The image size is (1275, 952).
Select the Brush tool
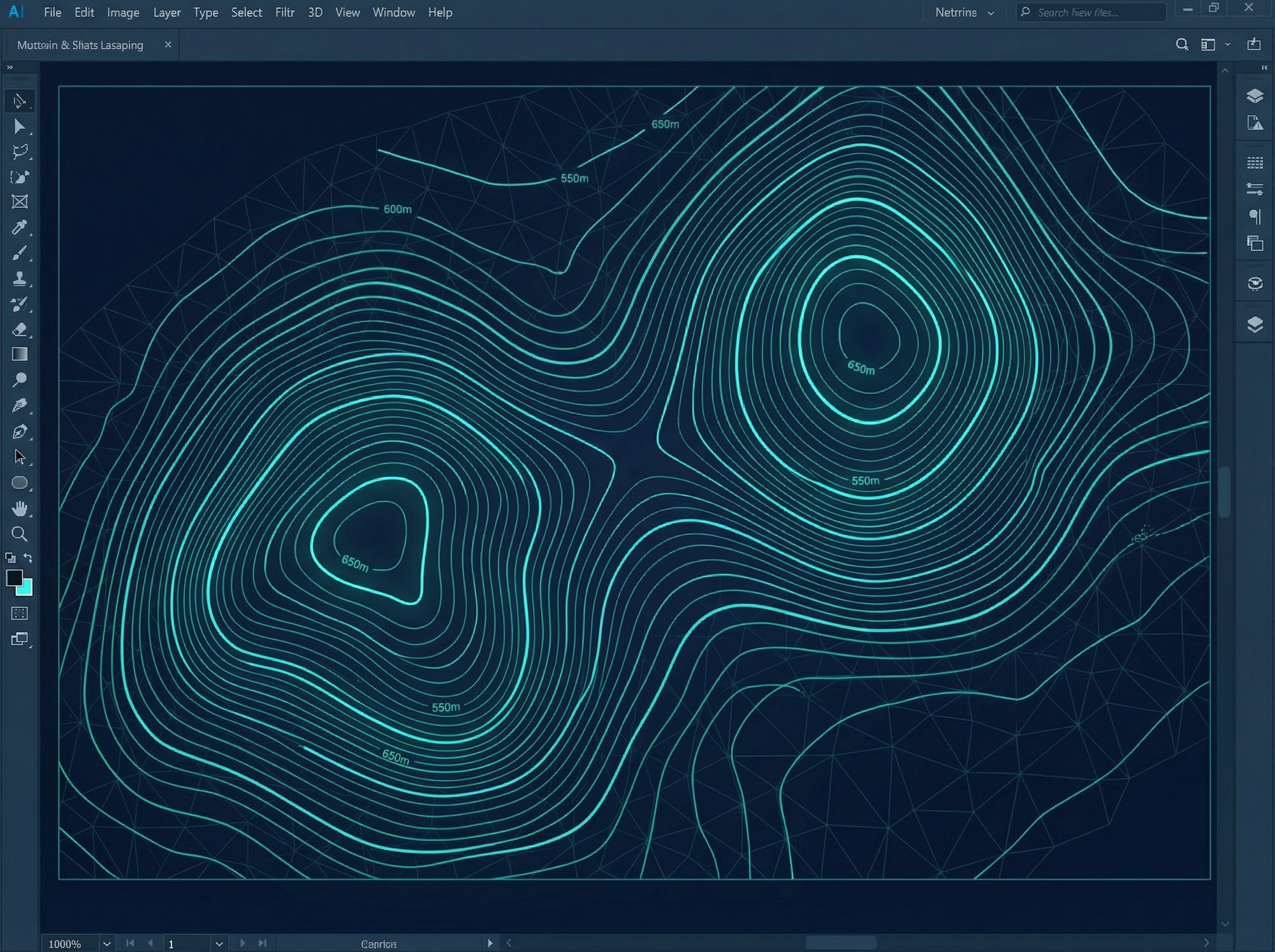20,253
